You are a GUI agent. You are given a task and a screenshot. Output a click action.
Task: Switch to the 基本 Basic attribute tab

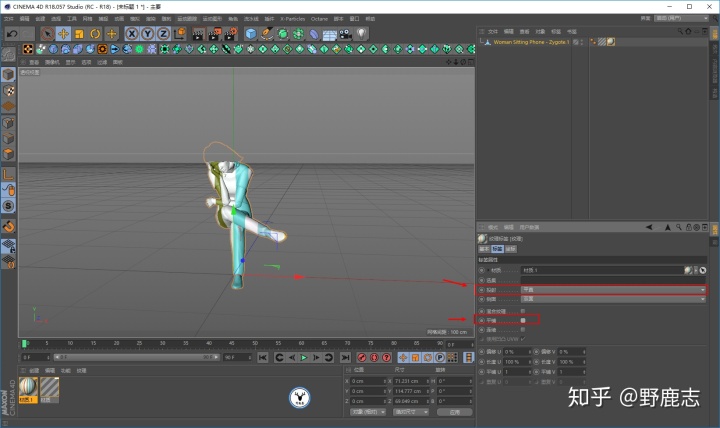(484, 249)
